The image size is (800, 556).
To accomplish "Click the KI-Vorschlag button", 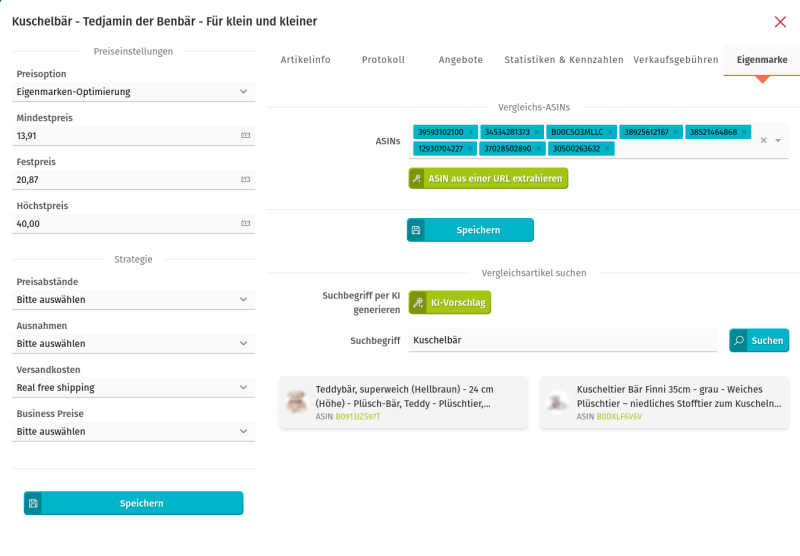I will 449,302.
